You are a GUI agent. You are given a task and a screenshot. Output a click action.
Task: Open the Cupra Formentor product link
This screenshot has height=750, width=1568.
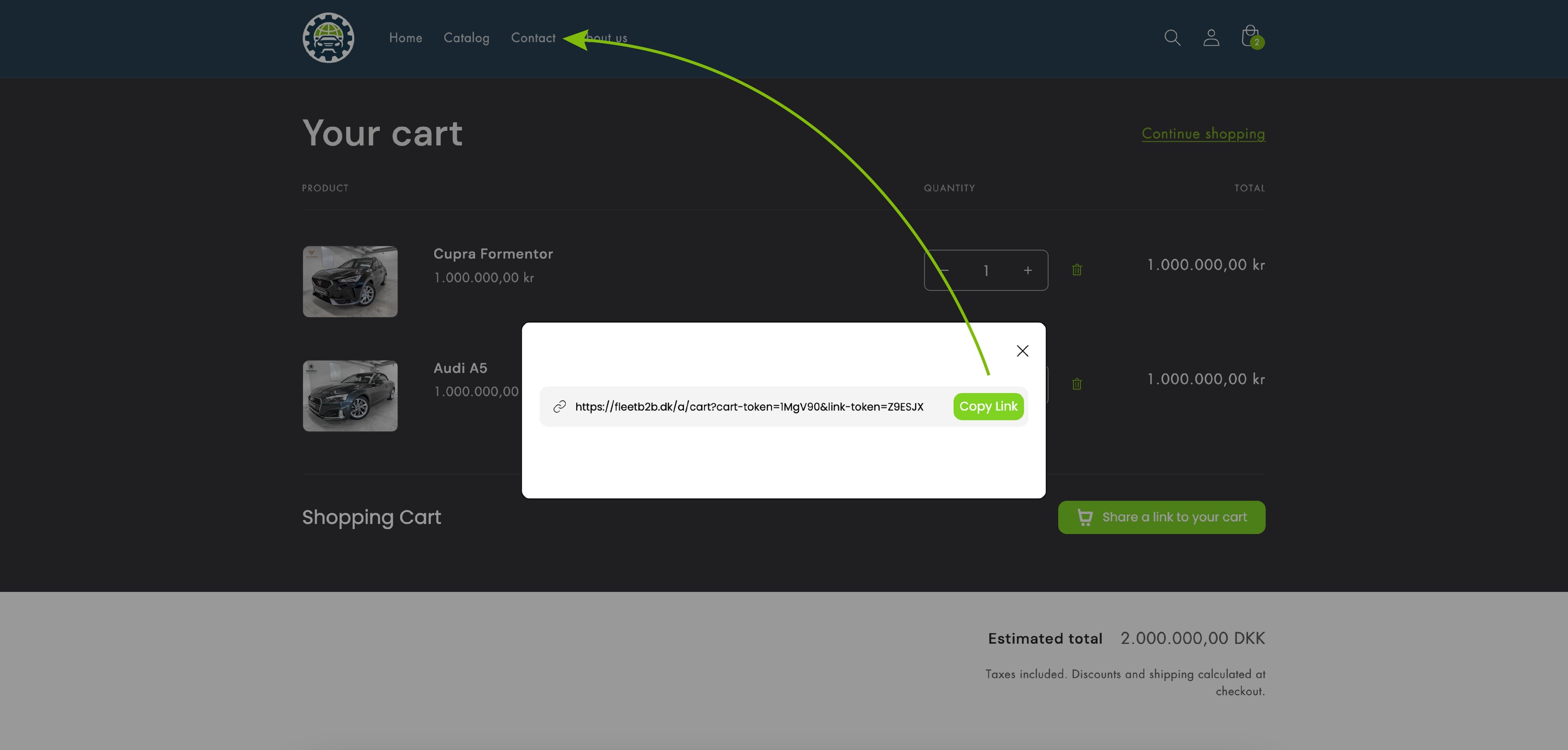pyautogui.click(x=493, y=254)
